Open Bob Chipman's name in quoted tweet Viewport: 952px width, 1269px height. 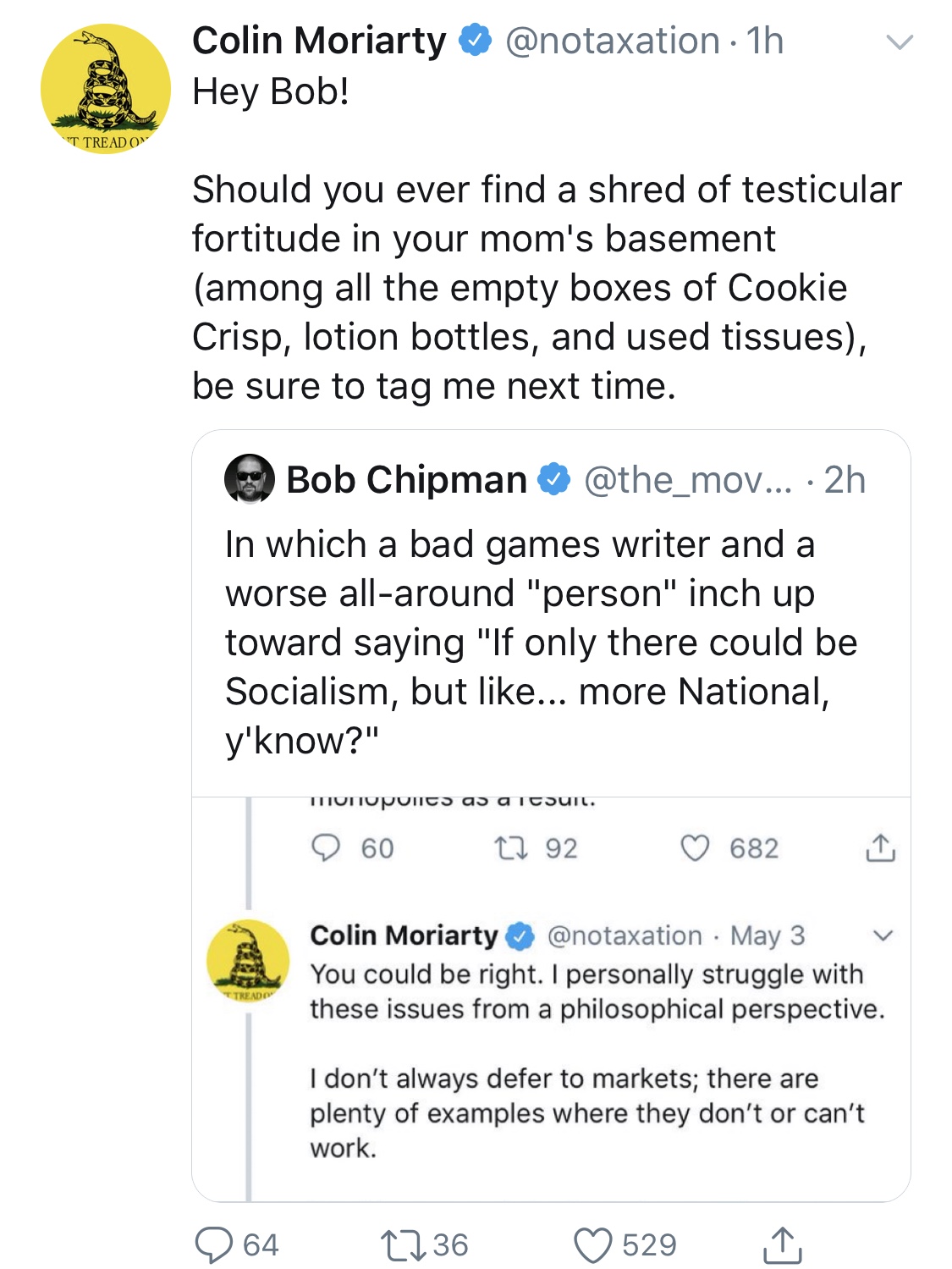pos(406,479)
